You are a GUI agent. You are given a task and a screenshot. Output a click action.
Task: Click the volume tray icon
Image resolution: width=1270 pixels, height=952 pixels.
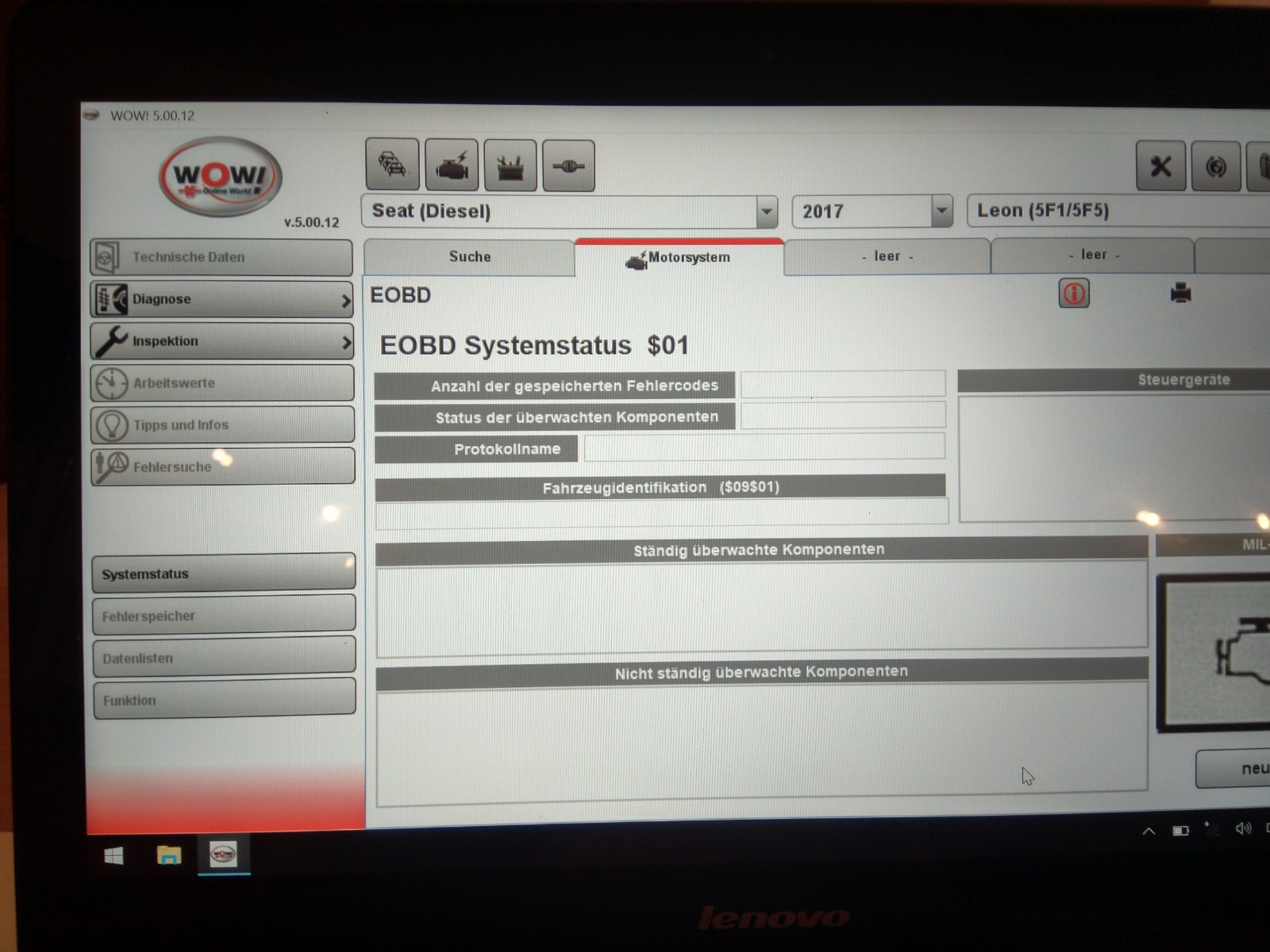(1243, 828)
